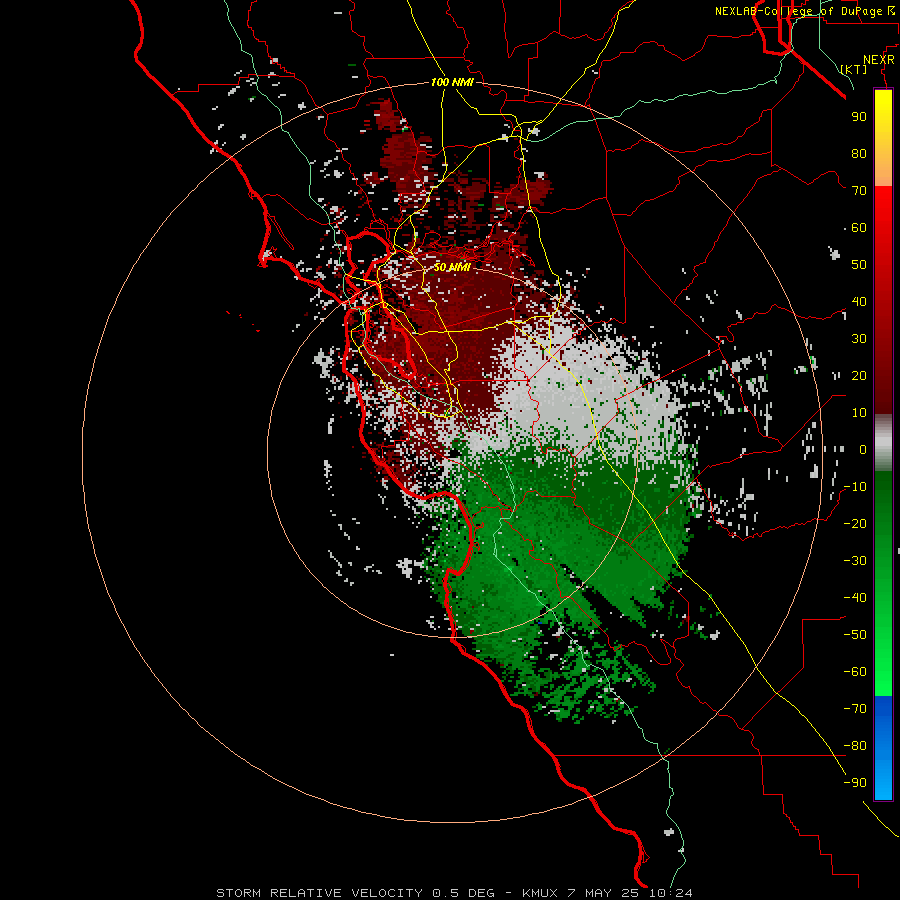The width and height of the screenshot is (900, 900).
Task: Click the 7 MAY 25 date in caption
Action: tap(604, 893)
